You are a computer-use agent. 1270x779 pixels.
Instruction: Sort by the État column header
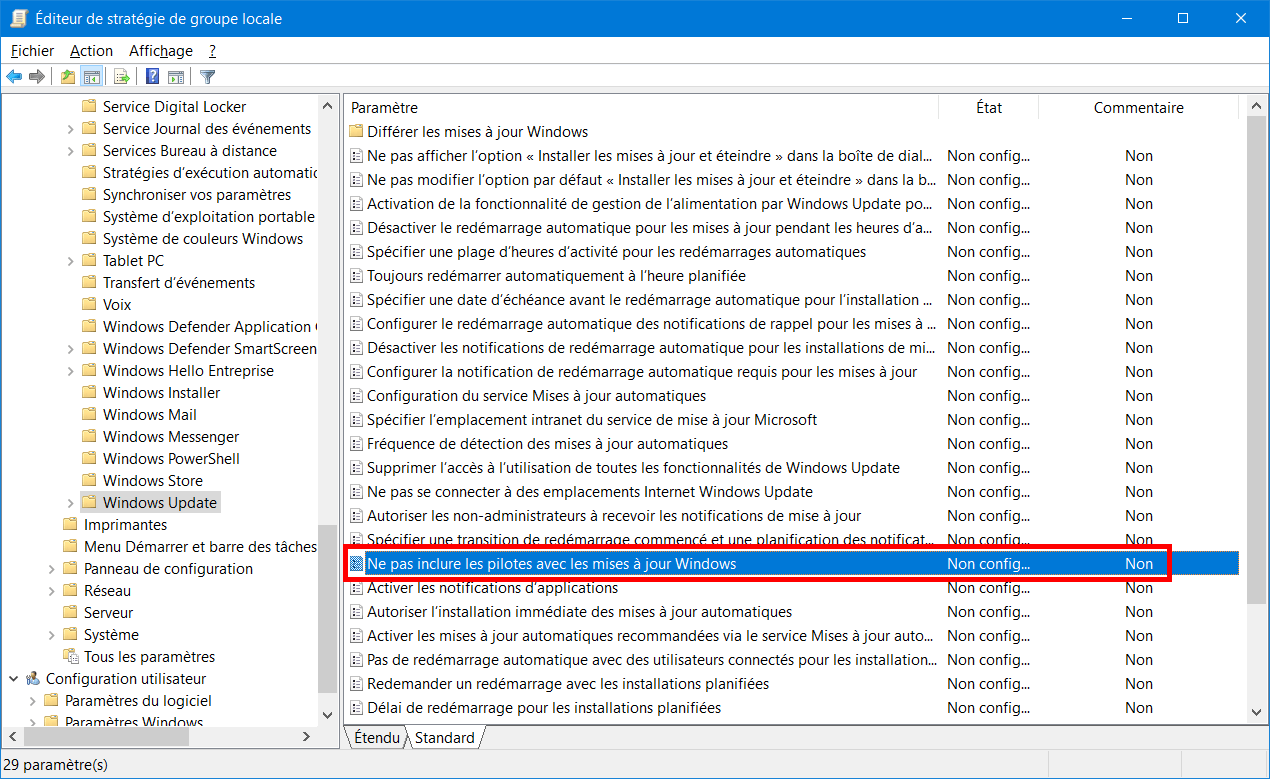[989, 108]
